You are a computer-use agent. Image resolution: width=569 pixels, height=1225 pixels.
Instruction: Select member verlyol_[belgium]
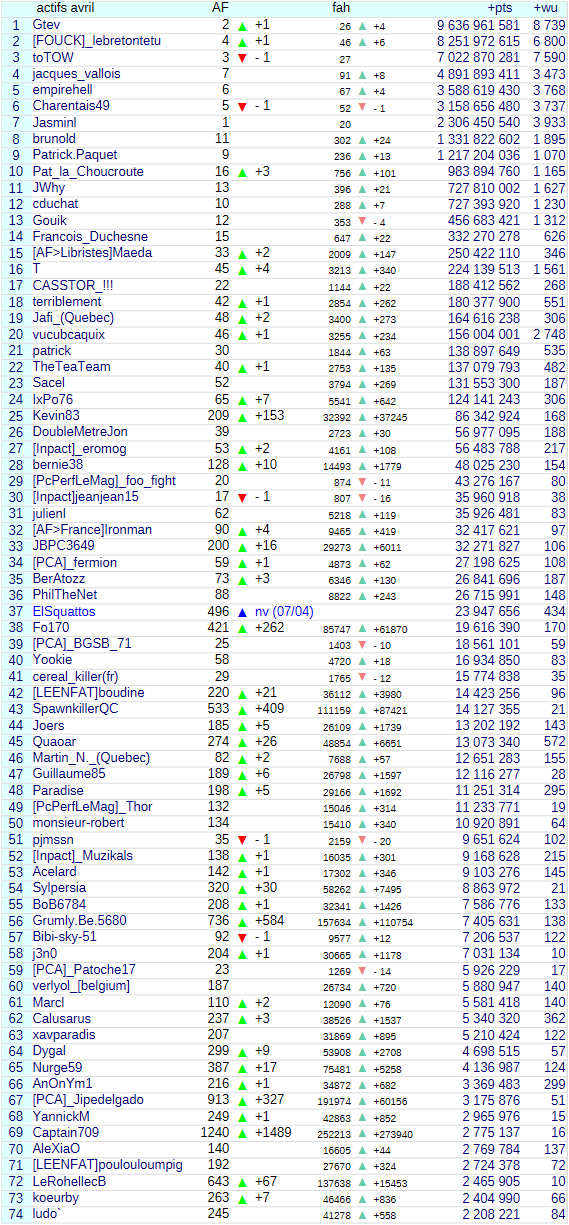pyautogui.click(x=81, y=985)
